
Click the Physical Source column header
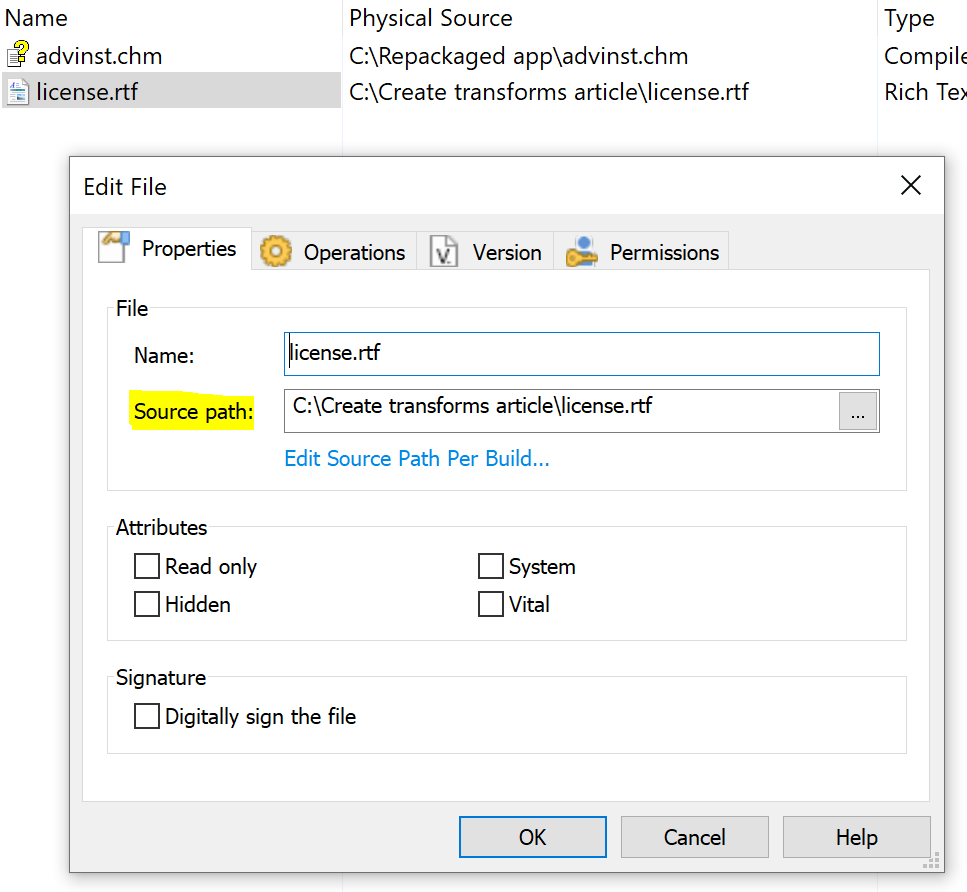pyautogui.click(x=430, y=18)
